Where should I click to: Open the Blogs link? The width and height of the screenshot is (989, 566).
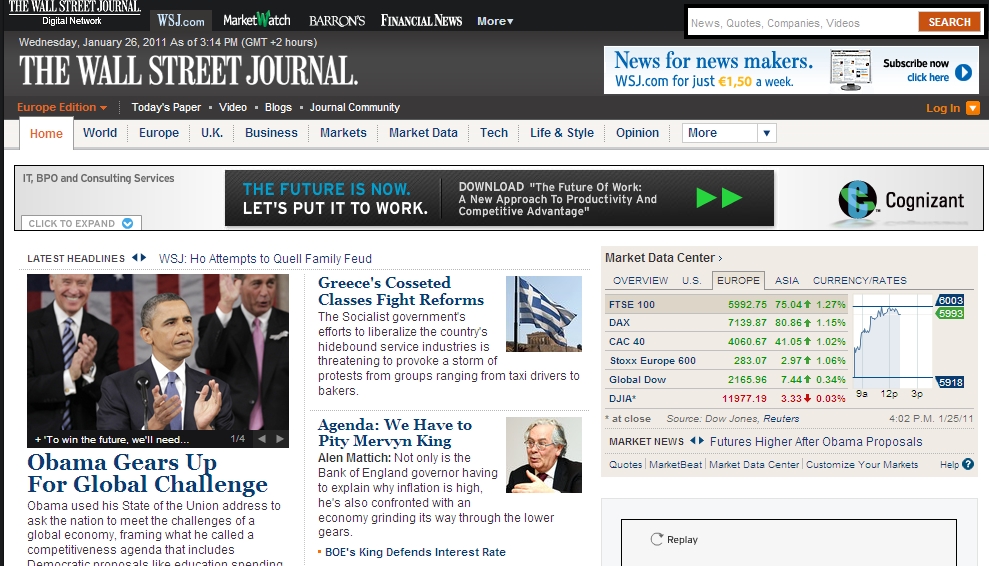278,107
